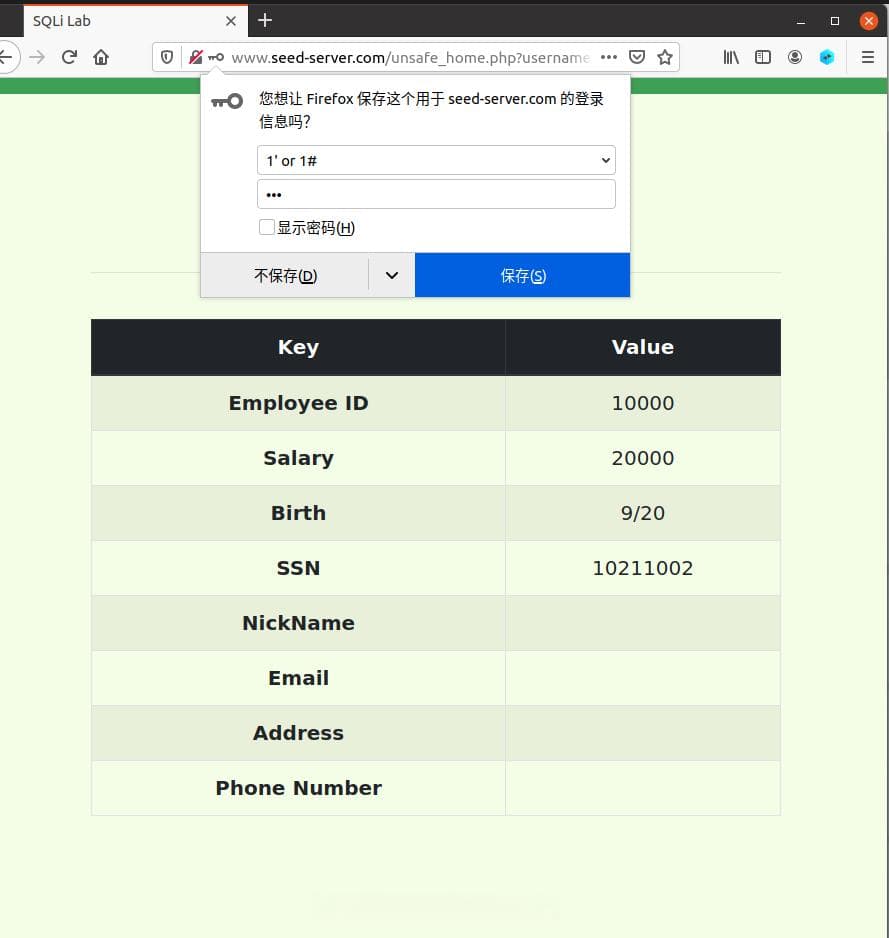Click the insecure connection lock icon
The width and height of the screenshot is (889, 938).
196,57
